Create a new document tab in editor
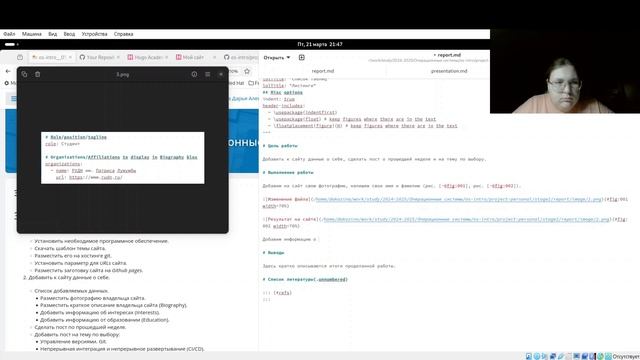The height and width of the screenshot is (360, 640). (302, 58)
